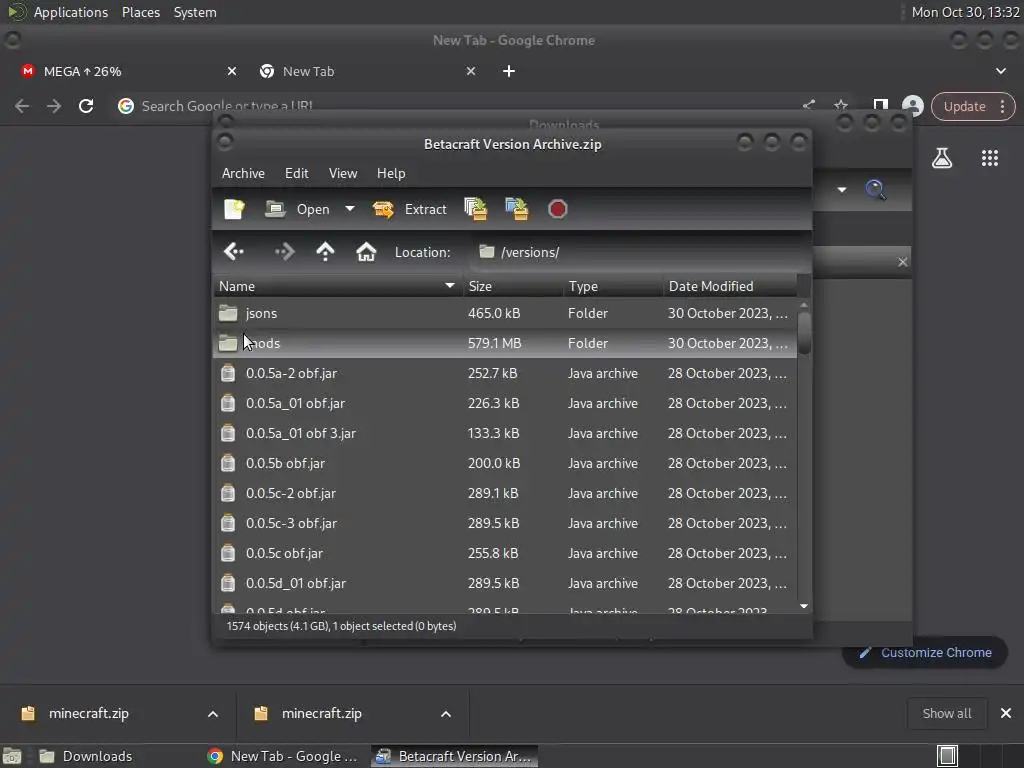
Task: Close the MEGA tab
Action: coord(232,71)
